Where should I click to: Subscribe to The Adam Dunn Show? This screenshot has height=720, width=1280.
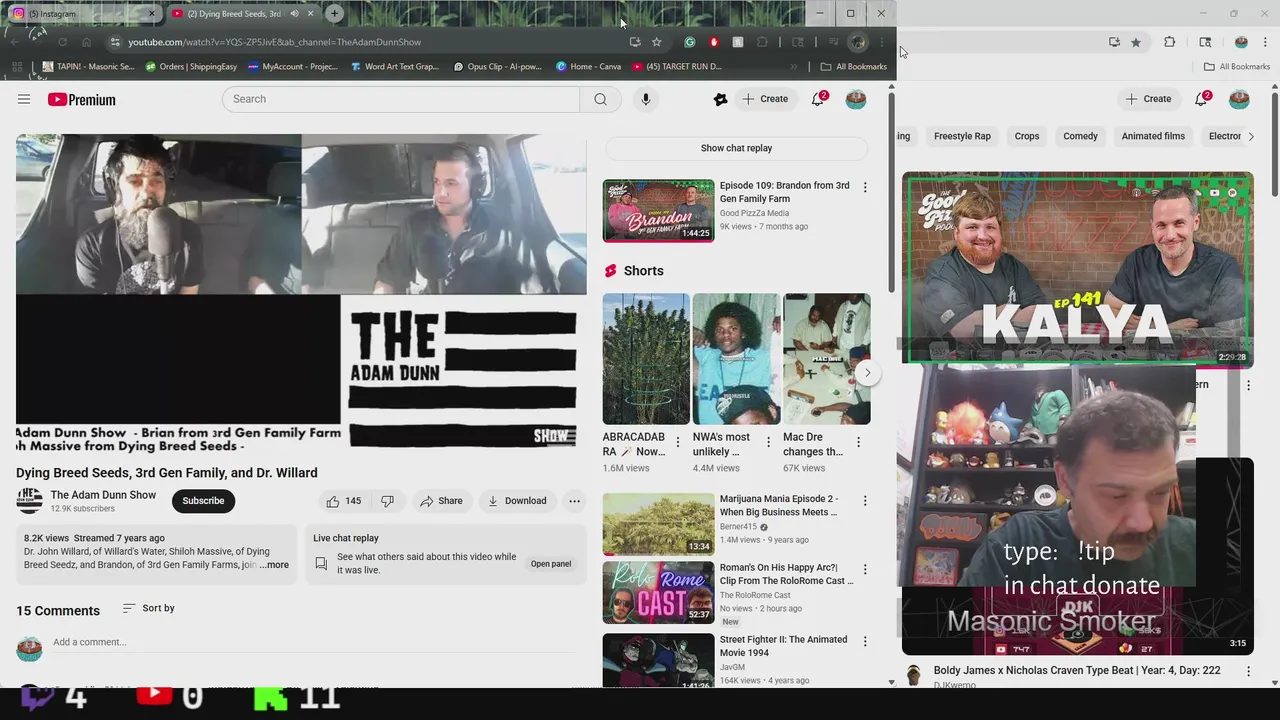(x=203, y=501)
